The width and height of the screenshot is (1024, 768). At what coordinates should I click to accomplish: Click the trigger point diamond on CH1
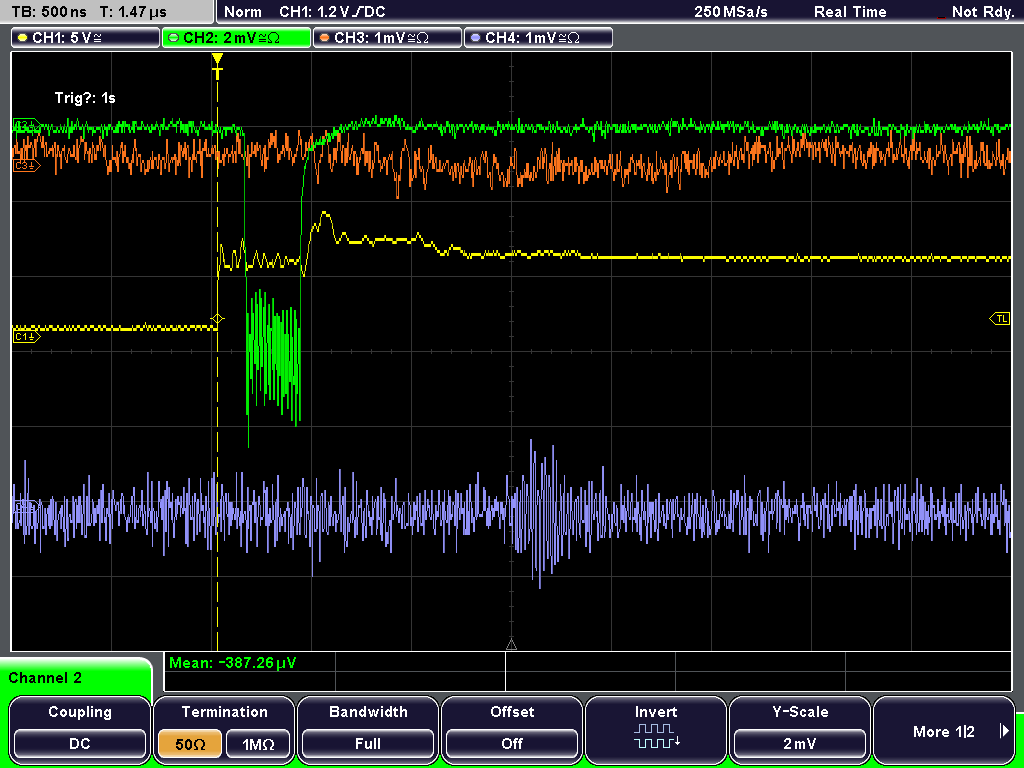pos(217,319)
